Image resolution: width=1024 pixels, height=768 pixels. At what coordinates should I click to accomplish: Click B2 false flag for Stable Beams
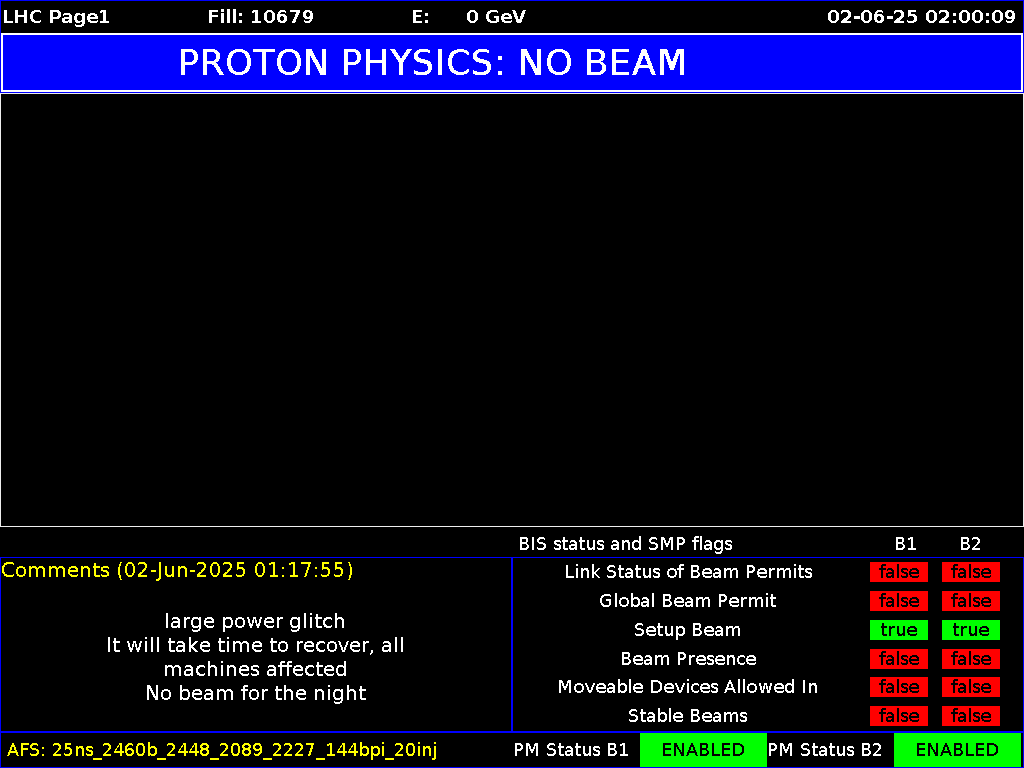point(970,716)
